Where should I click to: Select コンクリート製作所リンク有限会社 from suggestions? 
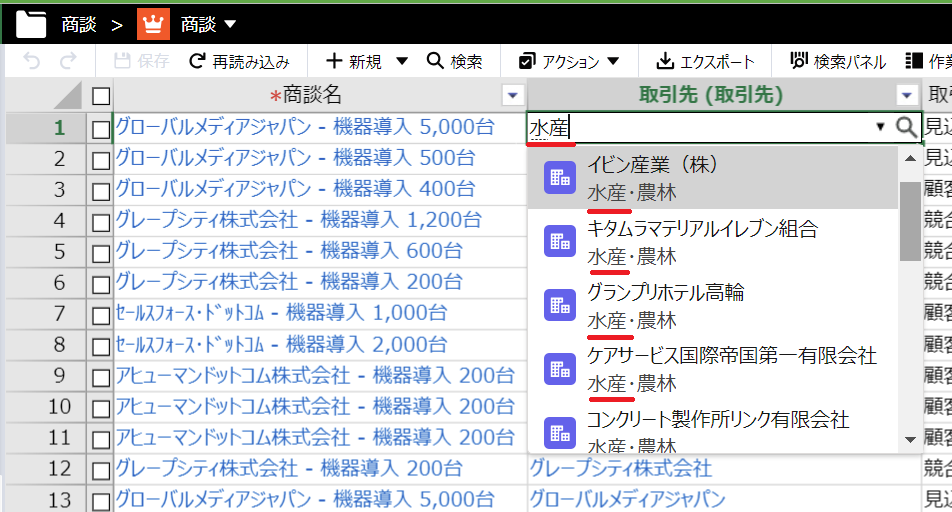coord(712,429)
